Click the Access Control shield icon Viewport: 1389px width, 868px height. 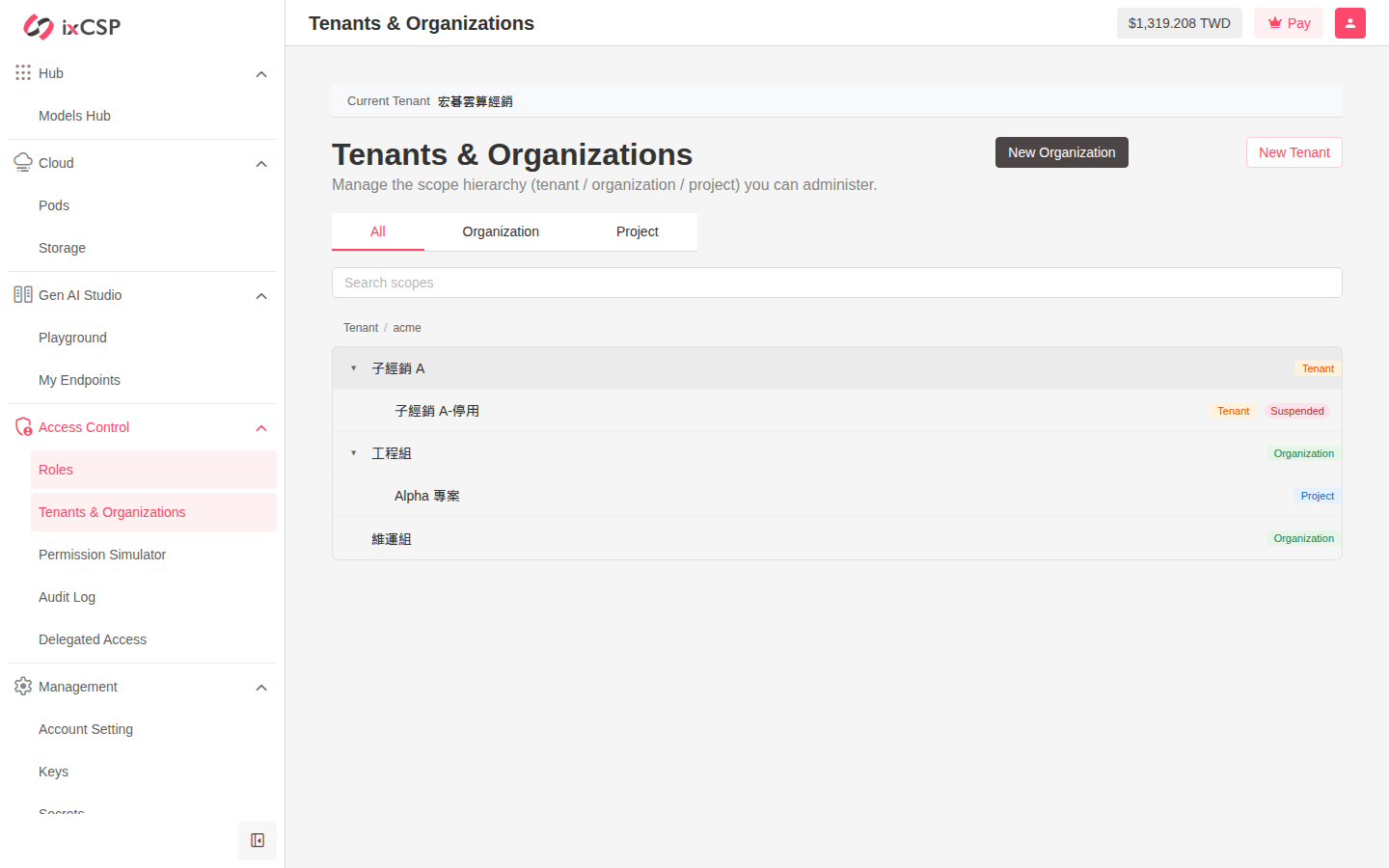(23, 427)
